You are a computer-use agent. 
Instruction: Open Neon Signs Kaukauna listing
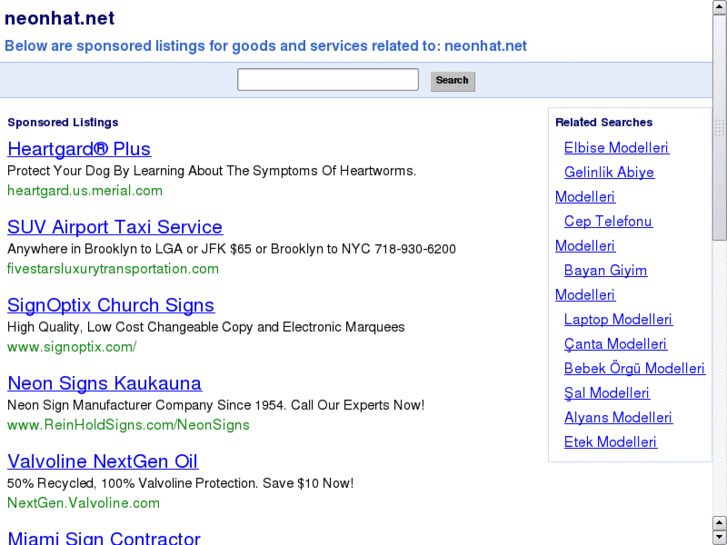click(x=105, y=383)
